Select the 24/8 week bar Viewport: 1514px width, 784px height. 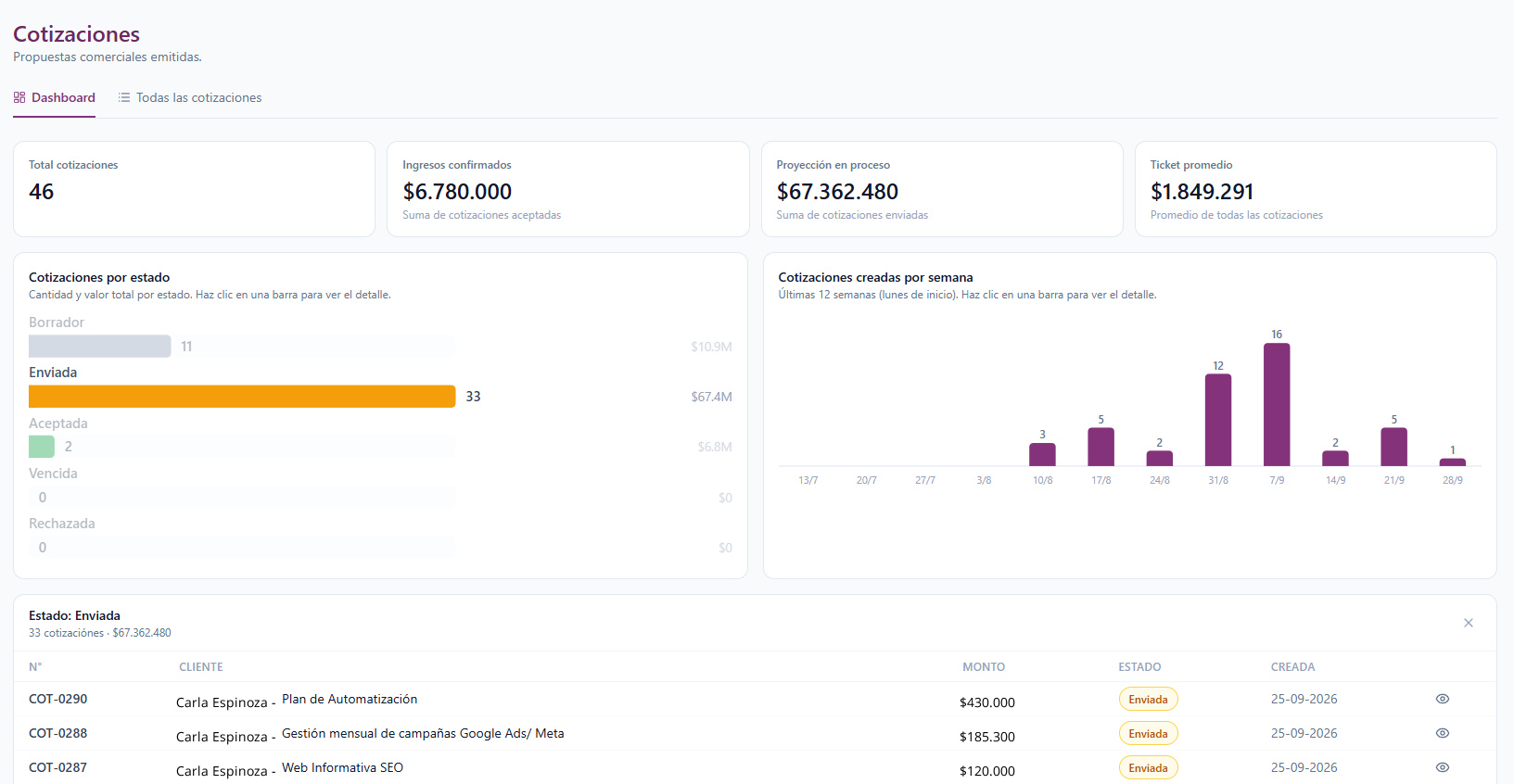(x=1160, y=459)
